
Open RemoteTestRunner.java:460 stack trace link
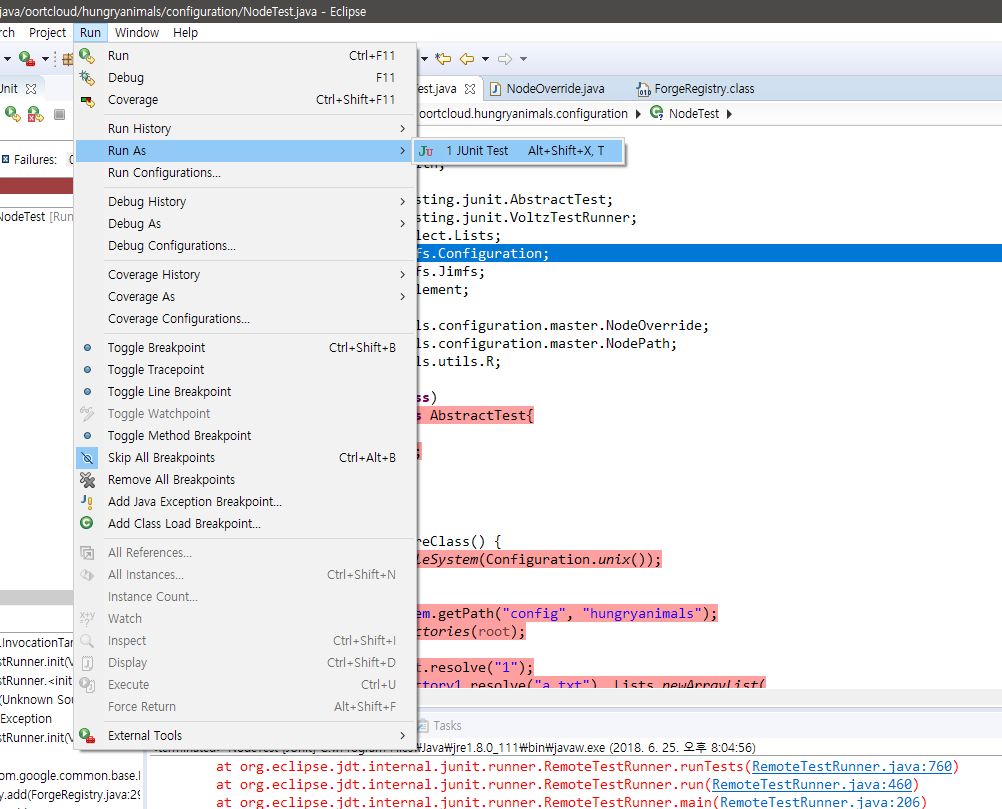pos(812,784)
